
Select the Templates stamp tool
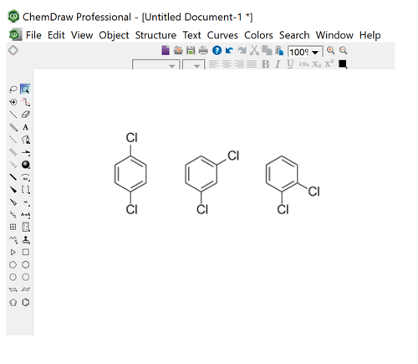pos(26,240)
